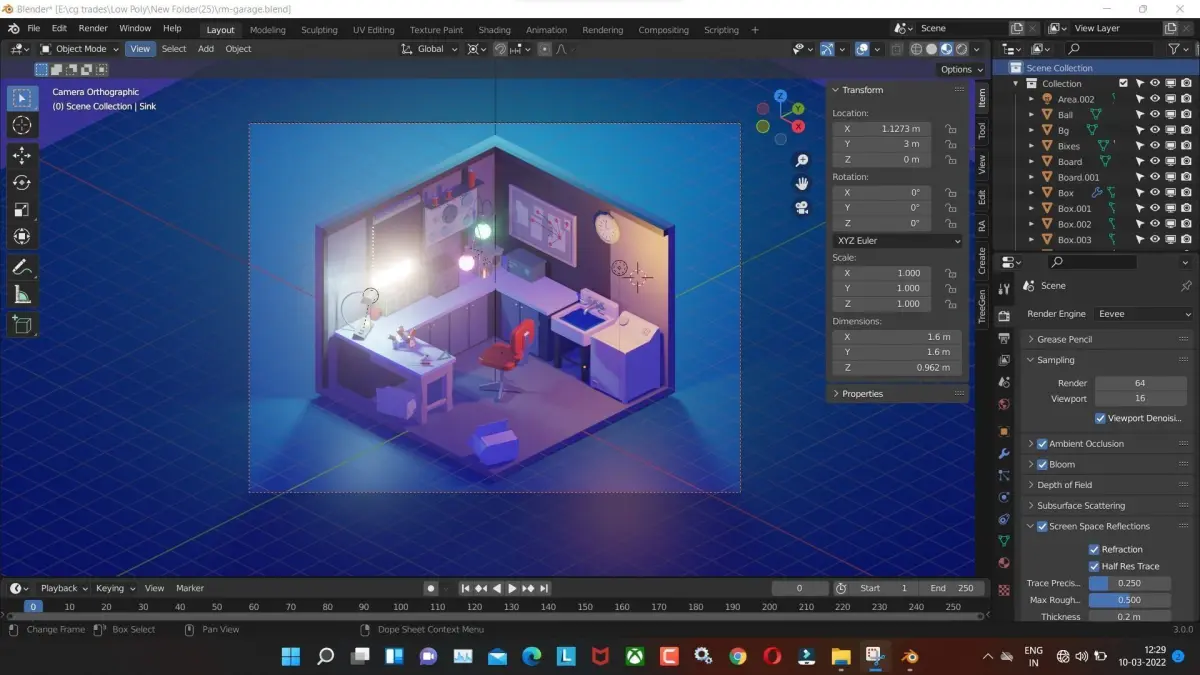Adjust Max Roughness slider

1129,600
